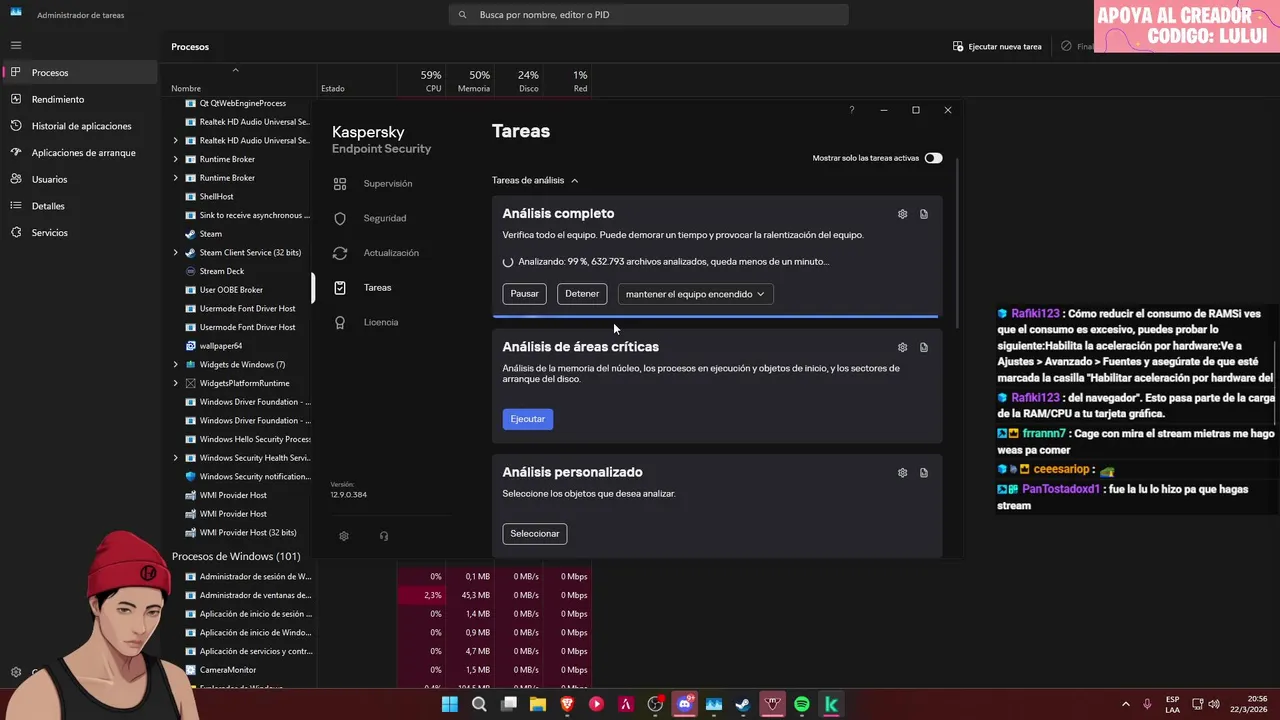Click the Tareas clipboard icon

340,288
